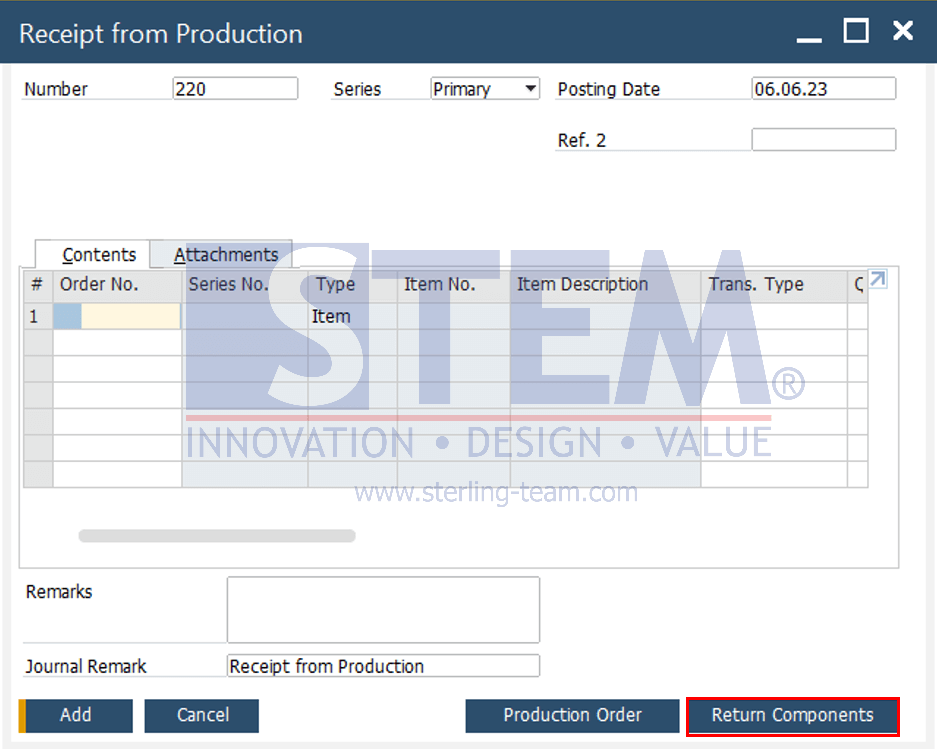Click the Cancel button
Viewport: 937px width, 749px height.
click(202, 716)
